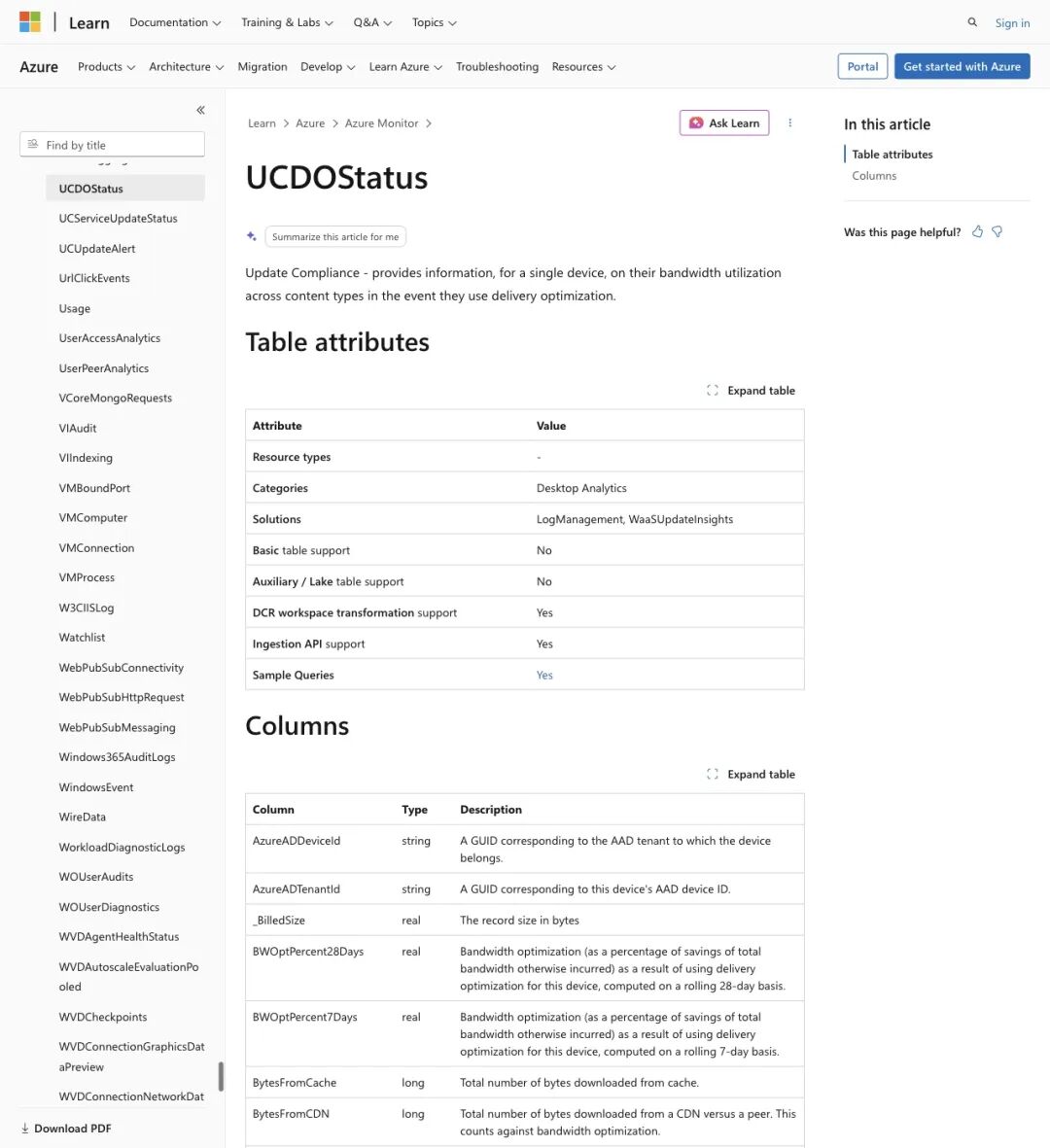Viewport: 1050px width, 1148px height.
Task: Open the more options ellipsis menu
Action: [x=790, y=123]
